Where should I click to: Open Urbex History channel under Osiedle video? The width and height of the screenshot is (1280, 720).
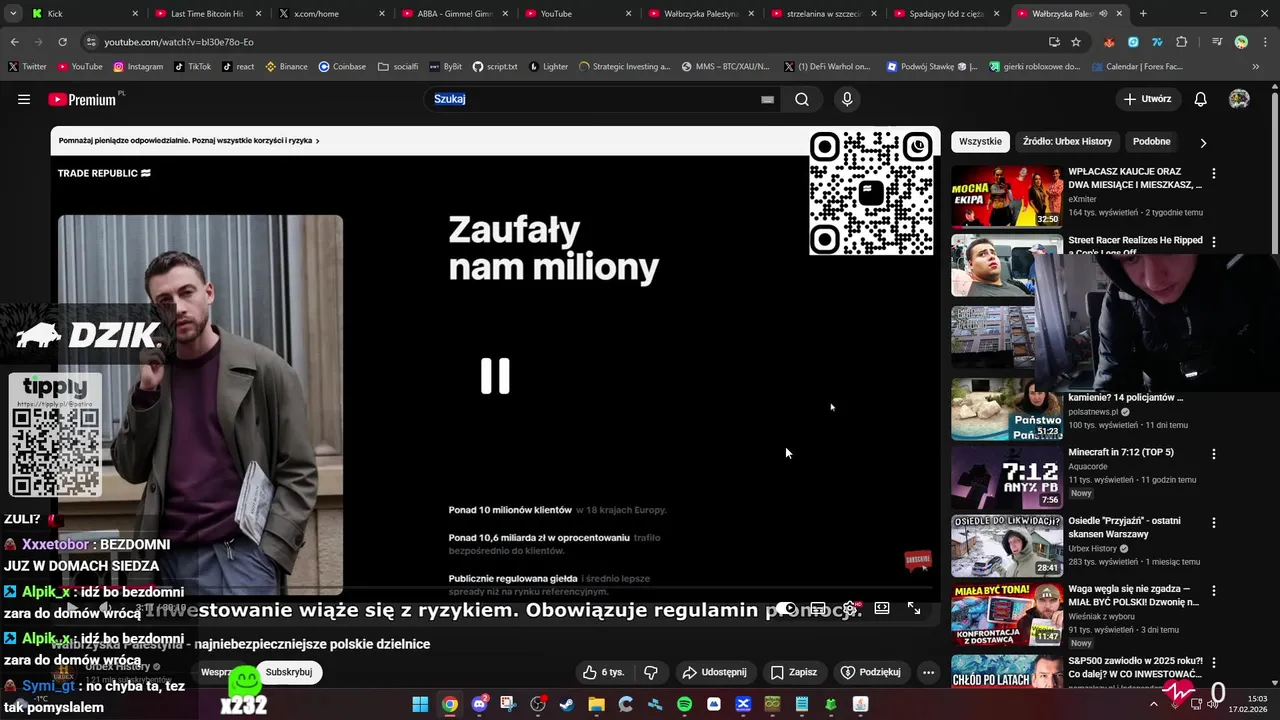[1092, 549]
